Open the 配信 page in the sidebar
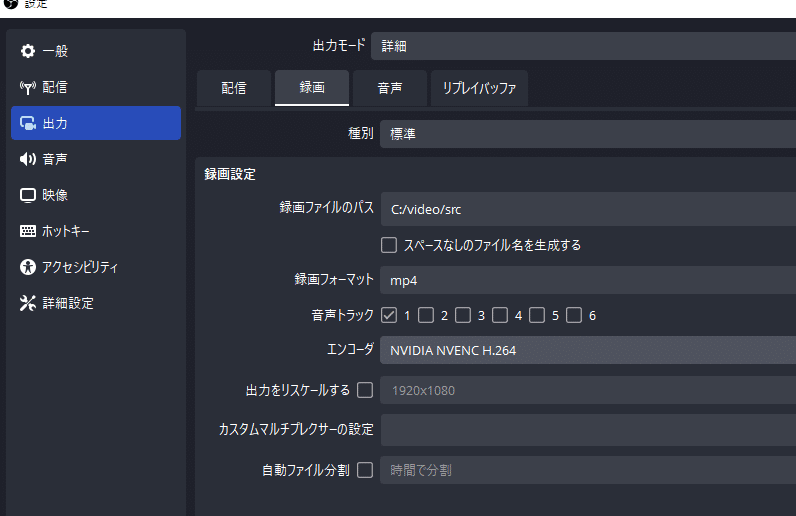This screenshot has height=516, width=796. coord(55,87)
